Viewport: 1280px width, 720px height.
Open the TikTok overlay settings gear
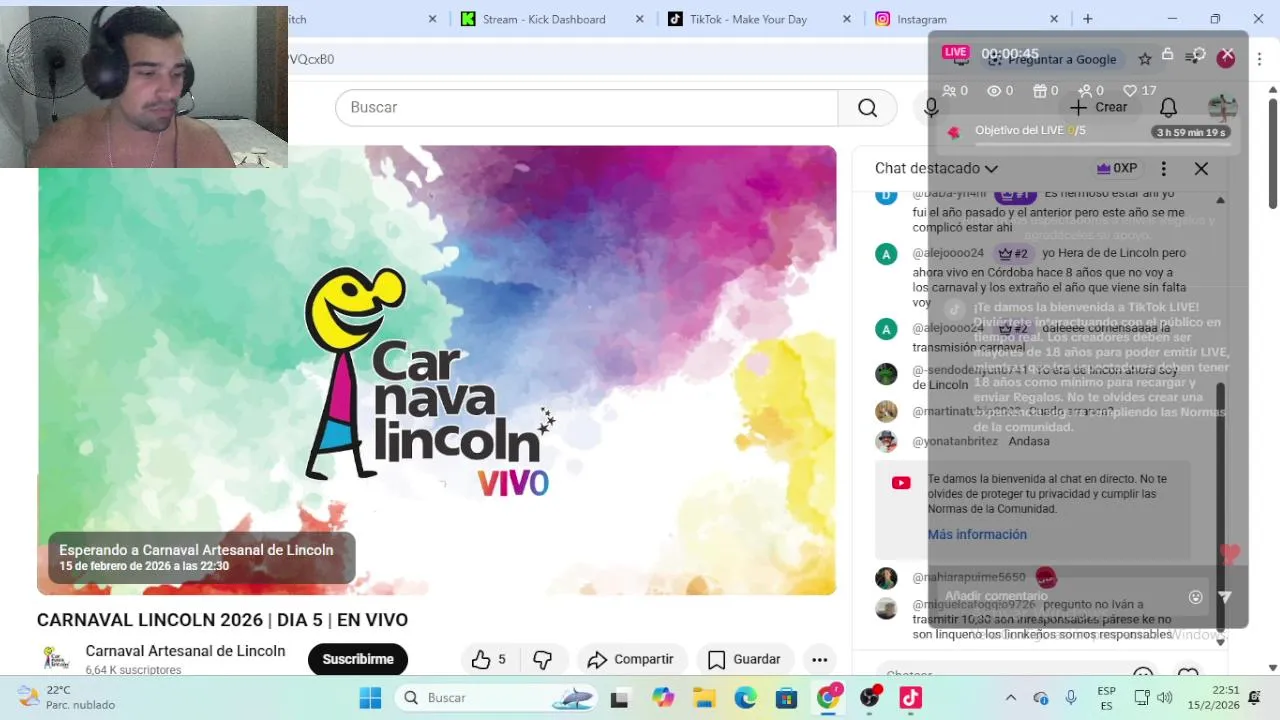click(1199, 54)
